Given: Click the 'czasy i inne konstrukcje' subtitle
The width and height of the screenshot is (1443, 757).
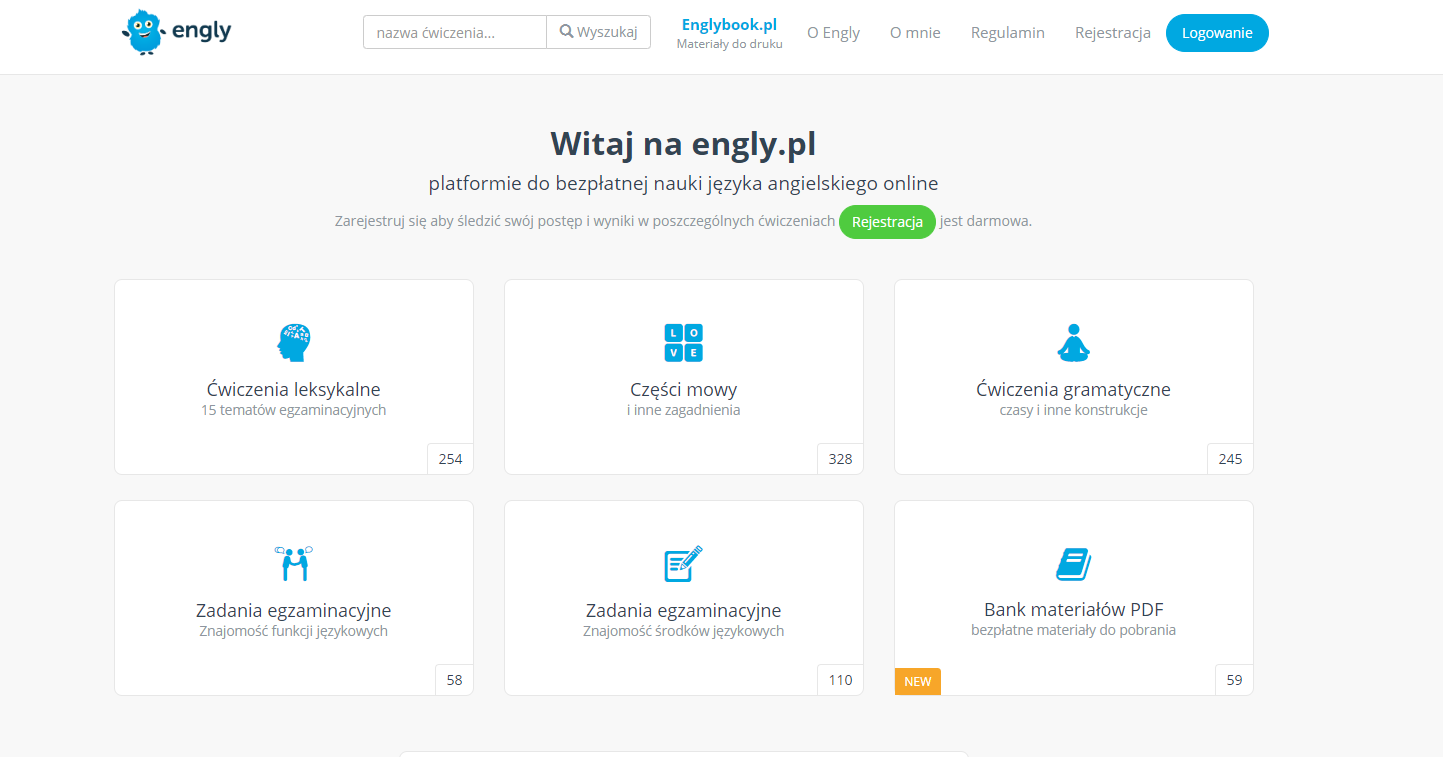Looking at the screenshot, I should pyautogui.click(x=1073, y=410).
